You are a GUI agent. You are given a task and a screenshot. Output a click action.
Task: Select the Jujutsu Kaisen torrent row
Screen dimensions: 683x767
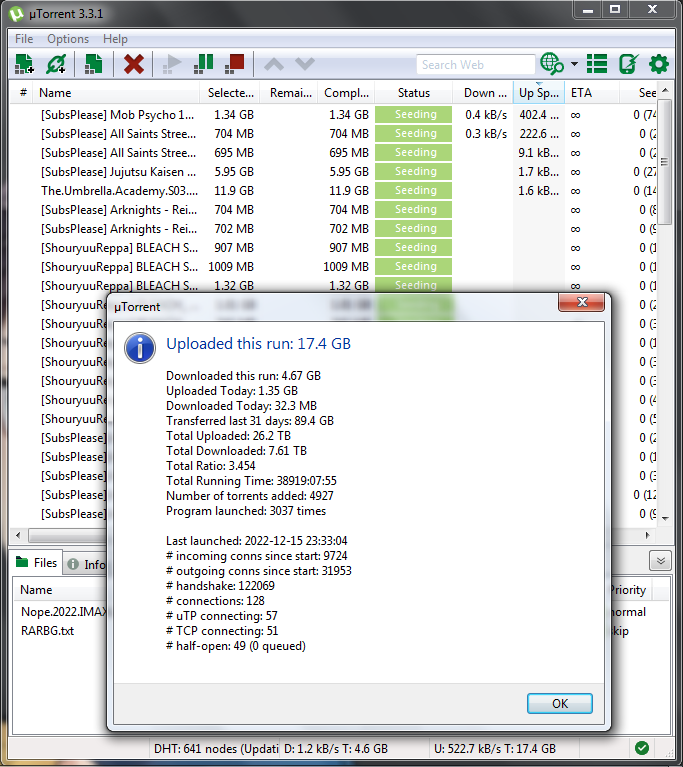pos(333,172)
